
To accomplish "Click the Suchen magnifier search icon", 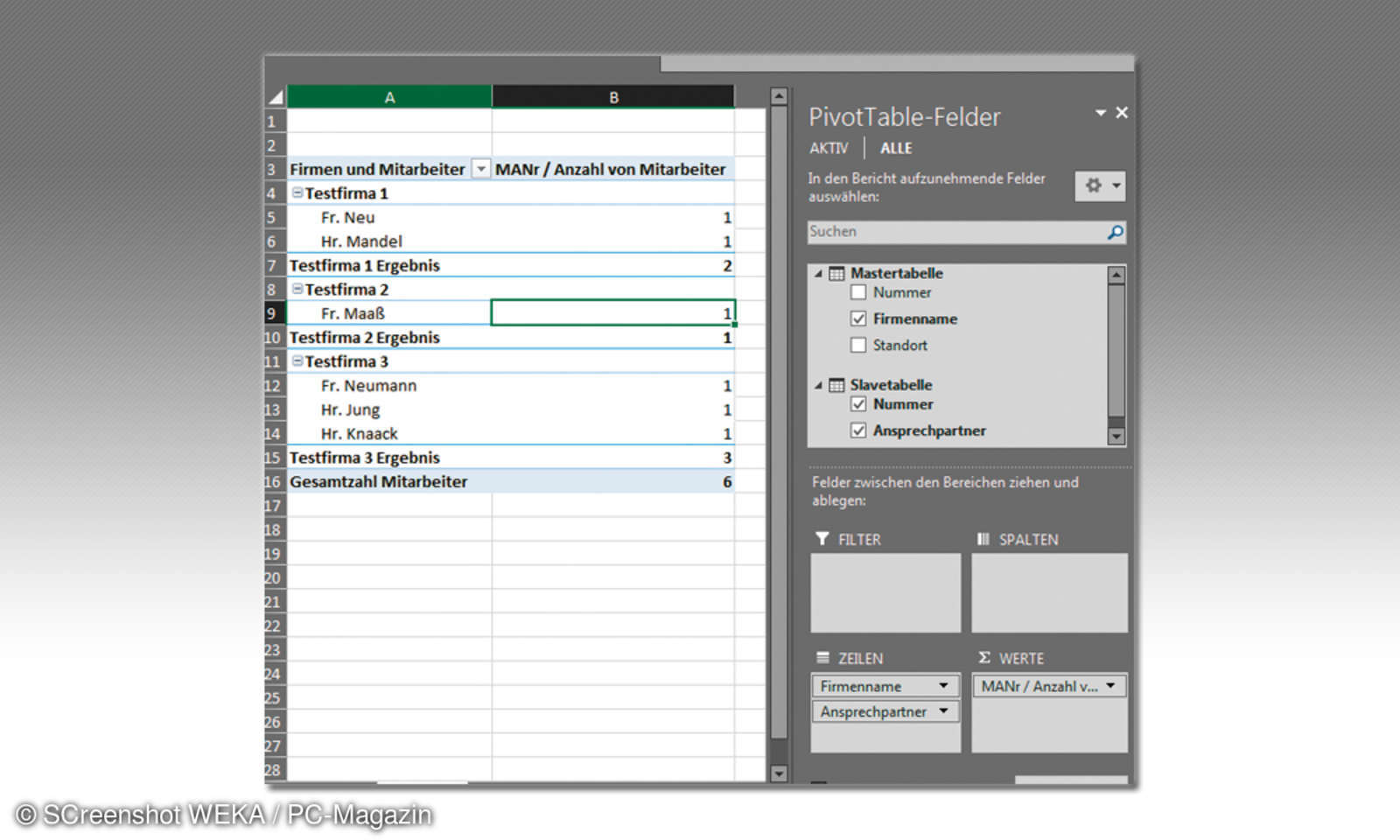I will tap(1113, 232).
